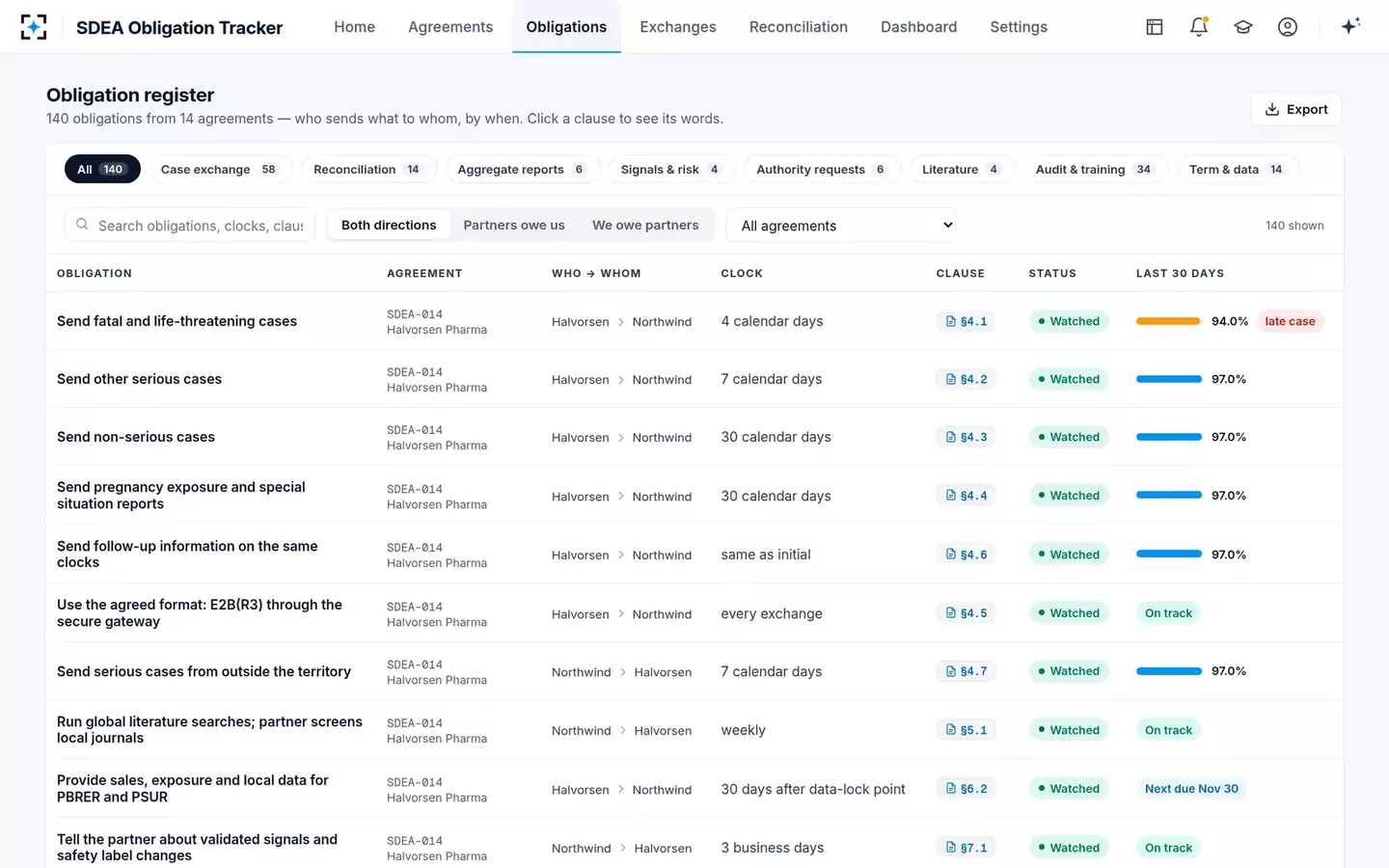1389x868 pixels.
Task: Open the All agreements dropdown
Action: pyautogui.click(x=841, y=226)
